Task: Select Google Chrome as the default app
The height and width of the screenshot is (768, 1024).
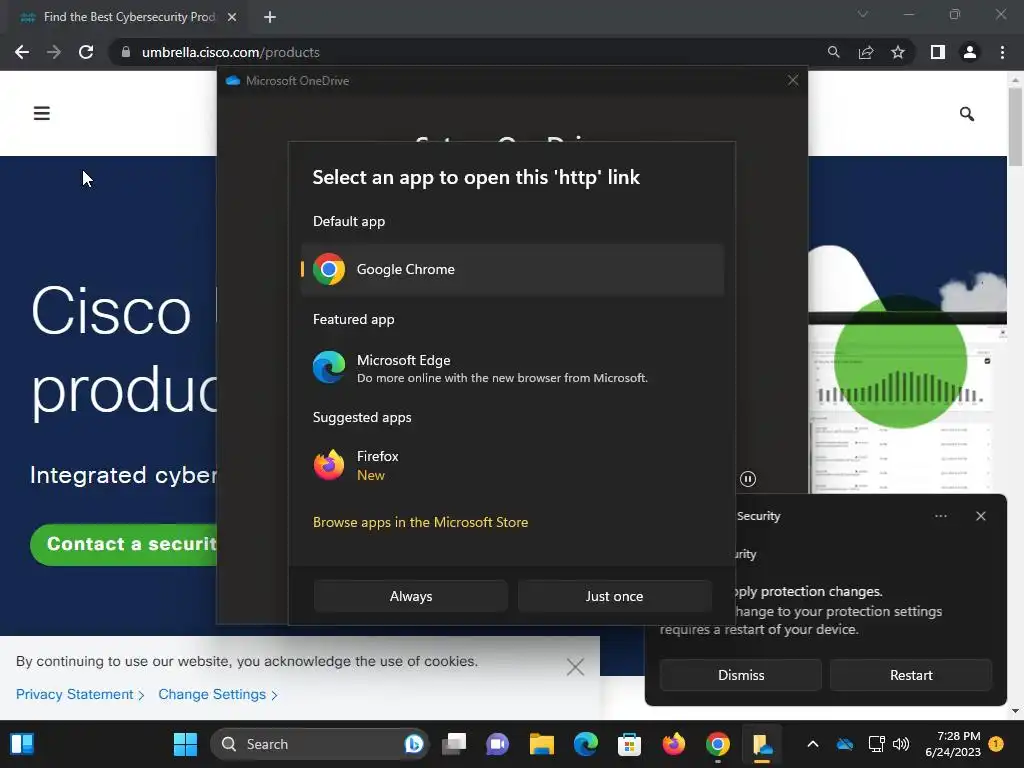Action: 512,269
